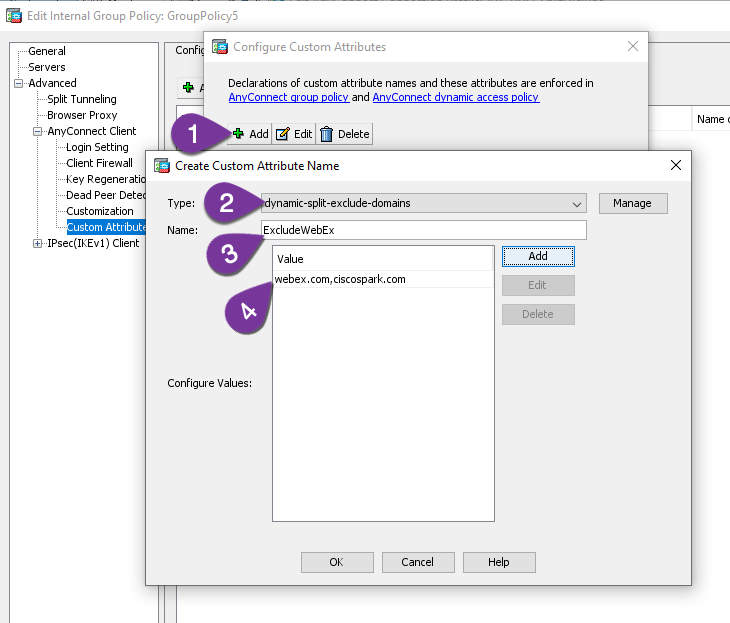Click ASDM icon in Create Custom Attribute Name title
The width and height of the screenshot is (730, 623).
click(162, 166)
